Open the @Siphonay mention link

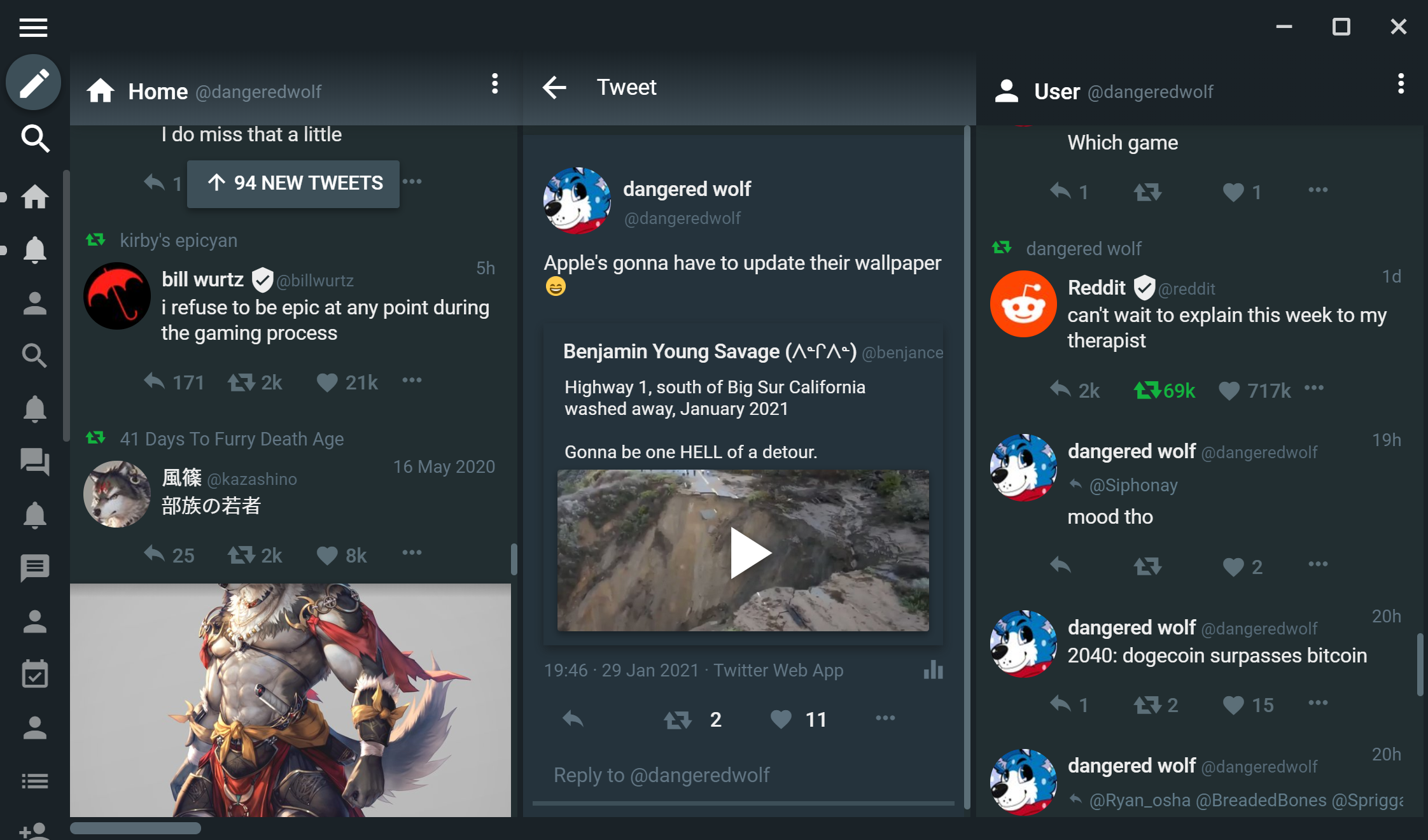point(1133,486)
